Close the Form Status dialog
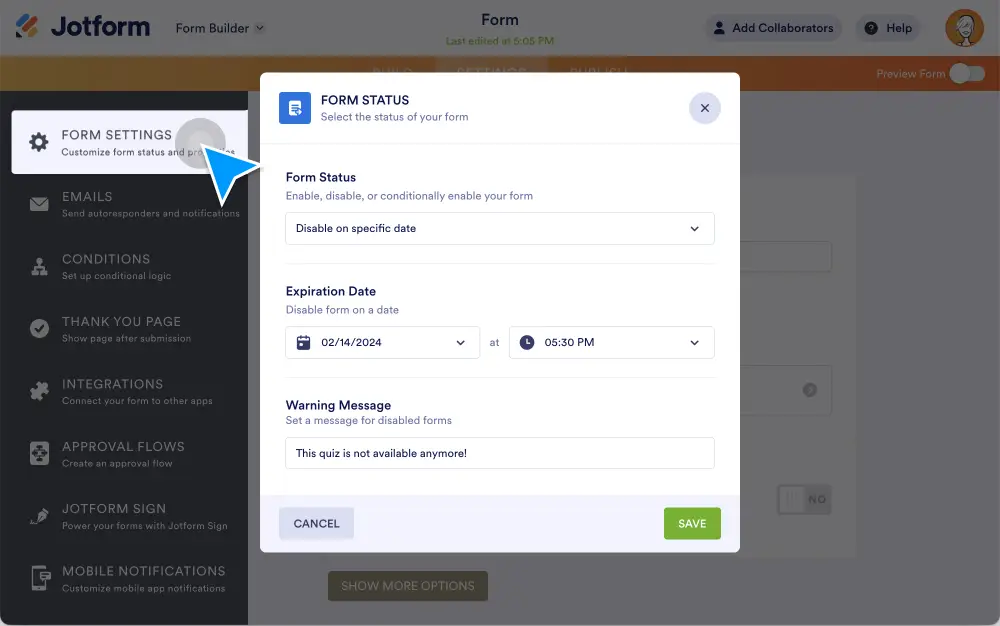Viewport: 1000px width, 626px height. click(704, 108)
